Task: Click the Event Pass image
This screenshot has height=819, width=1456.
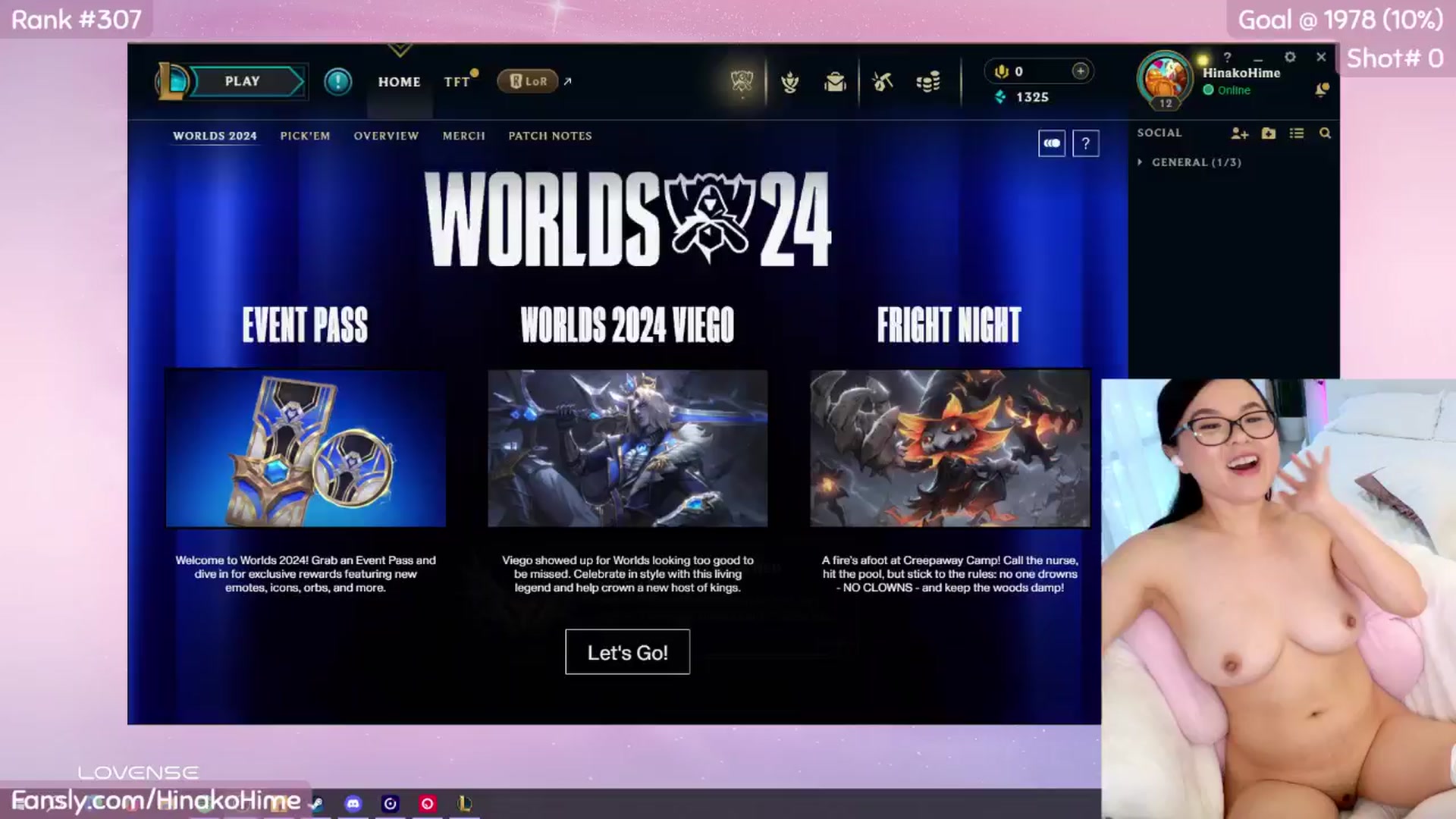Action: click(306, 447)
